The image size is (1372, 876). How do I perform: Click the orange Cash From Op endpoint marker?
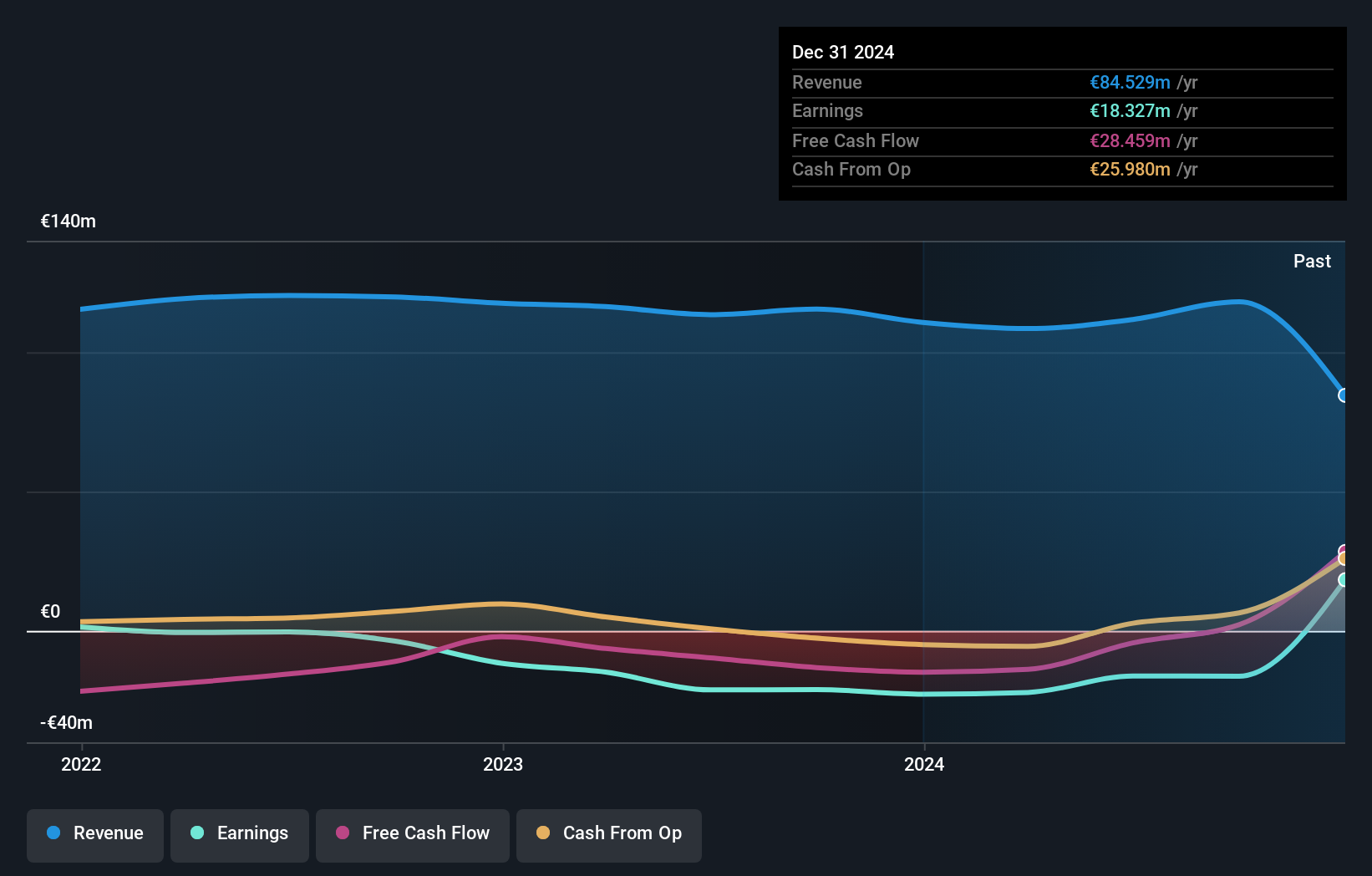(x=1342, y=558)
